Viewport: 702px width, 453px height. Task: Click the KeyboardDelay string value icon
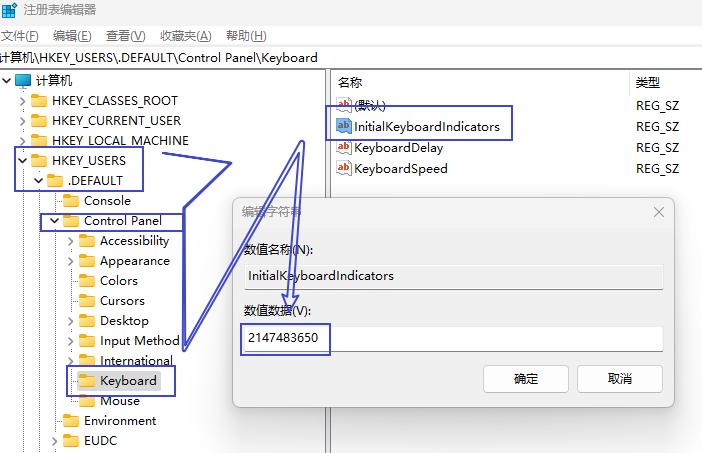point(344,148)
